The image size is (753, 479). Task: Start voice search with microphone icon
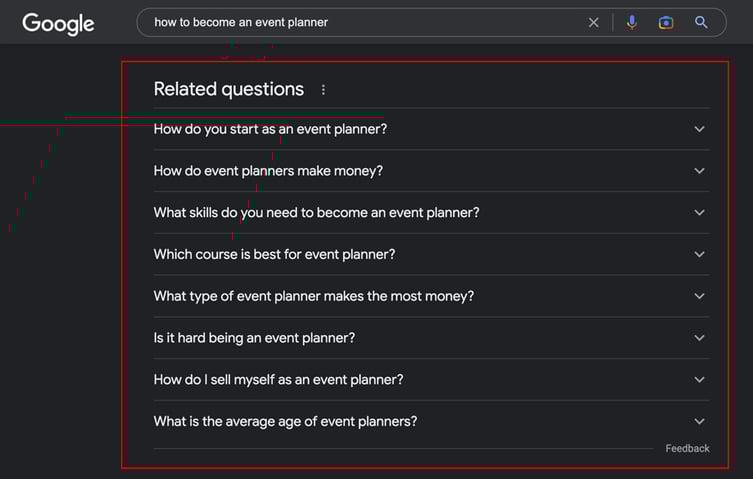[632, 22]
